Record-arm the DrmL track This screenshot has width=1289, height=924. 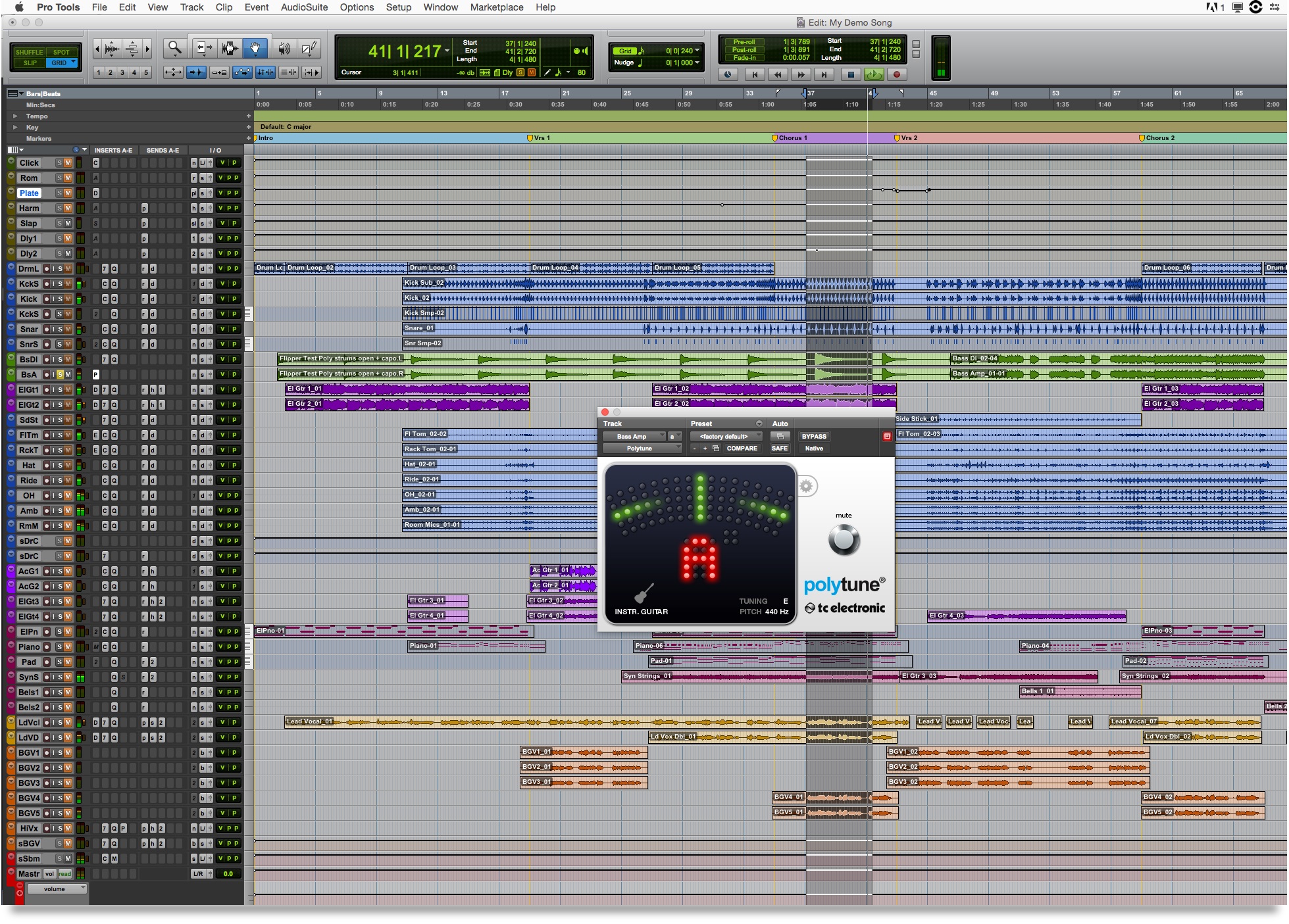click(x=47, y=269)
